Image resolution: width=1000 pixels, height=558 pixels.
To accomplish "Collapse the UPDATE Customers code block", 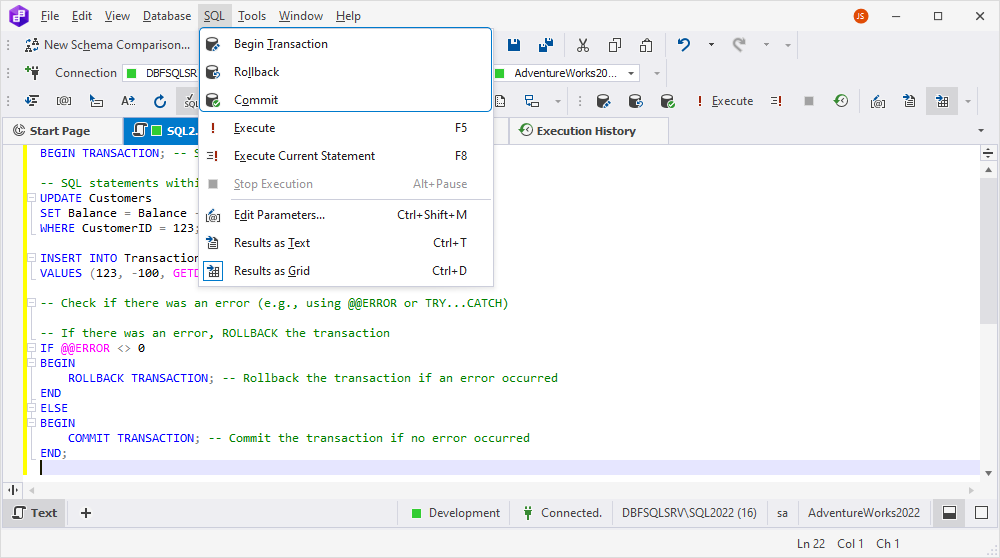I will coord(31,198).
